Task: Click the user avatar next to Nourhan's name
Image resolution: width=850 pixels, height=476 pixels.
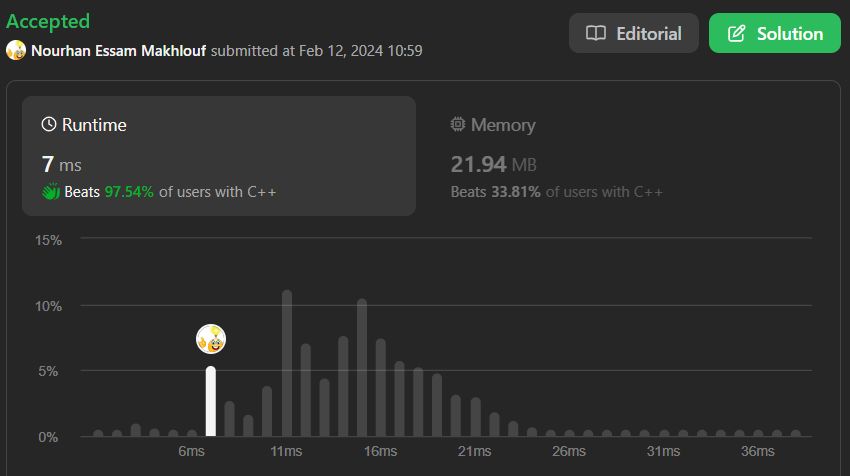Action: [16, 50]
